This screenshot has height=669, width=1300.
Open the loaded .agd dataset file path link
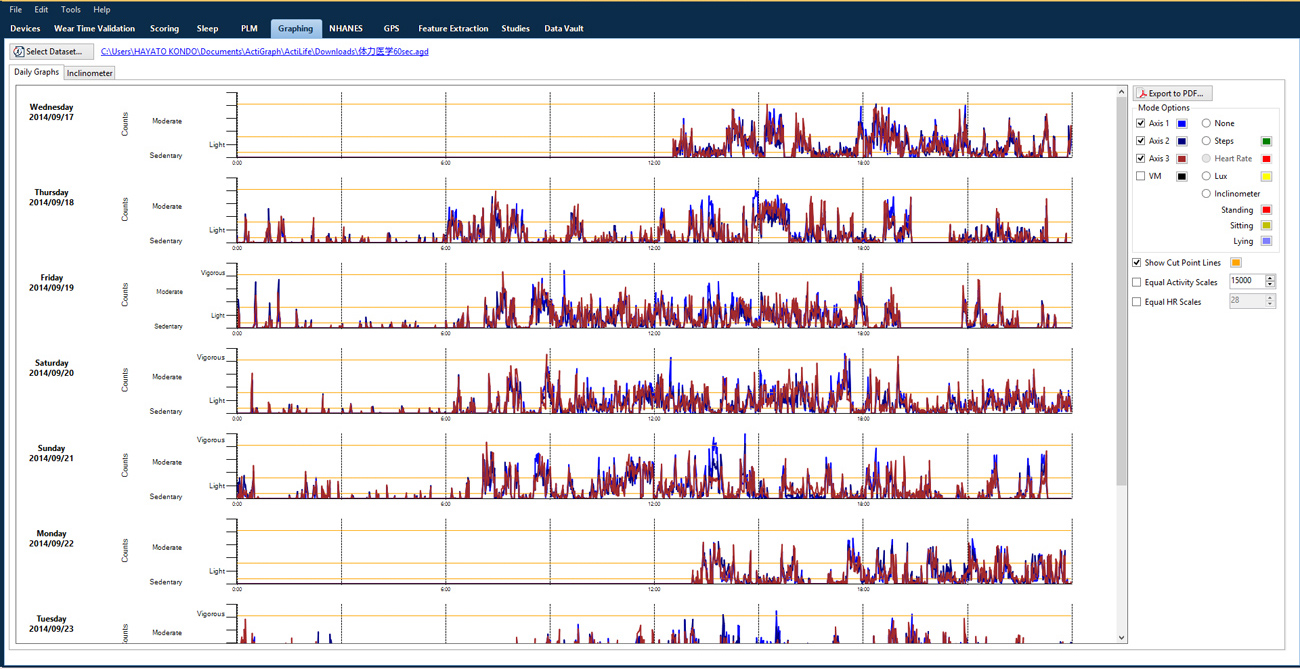coord(264,51)
